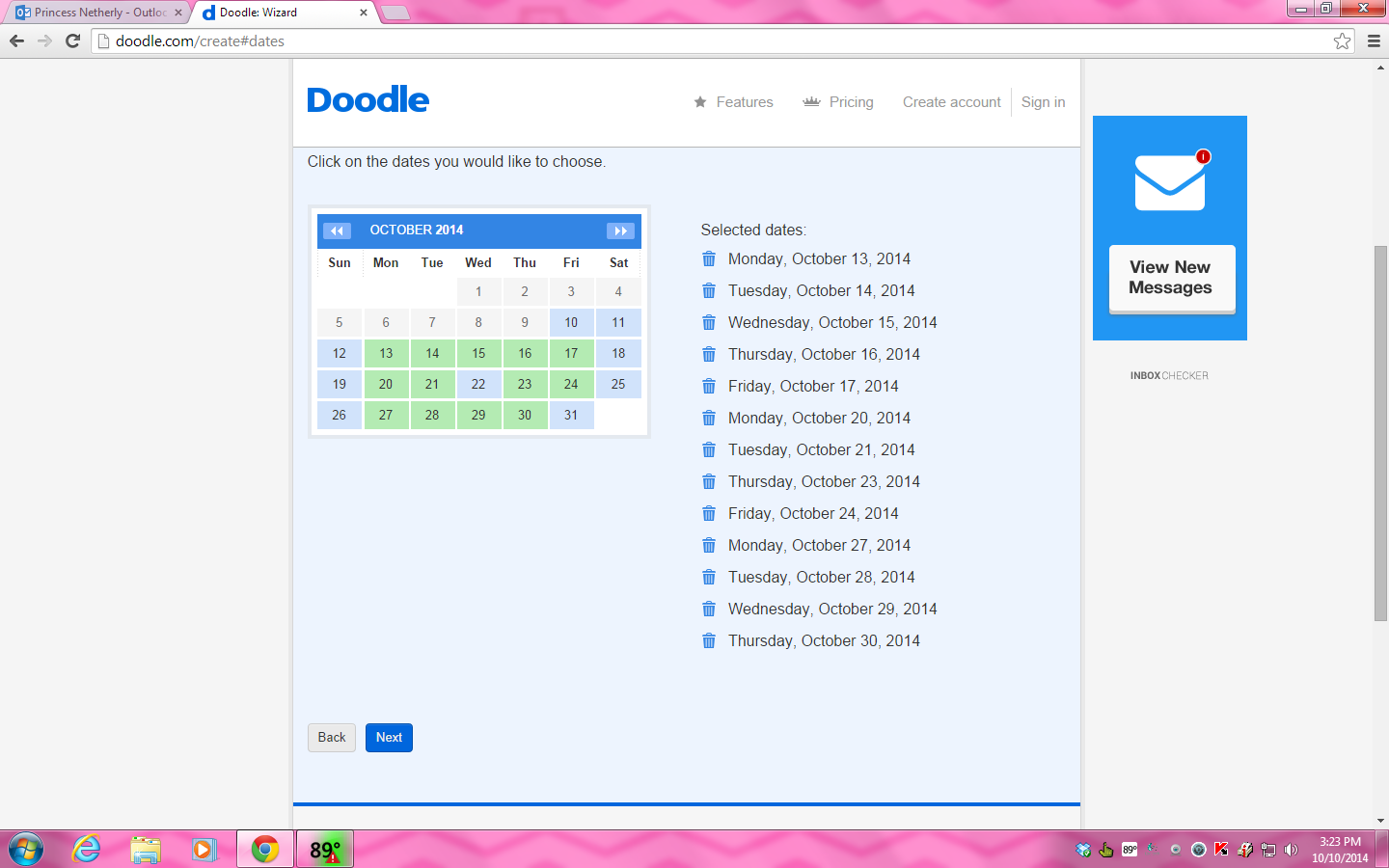Deselect October 27 in the calendar
This screenshot has height=868, width=1389.
click(386, 415)
